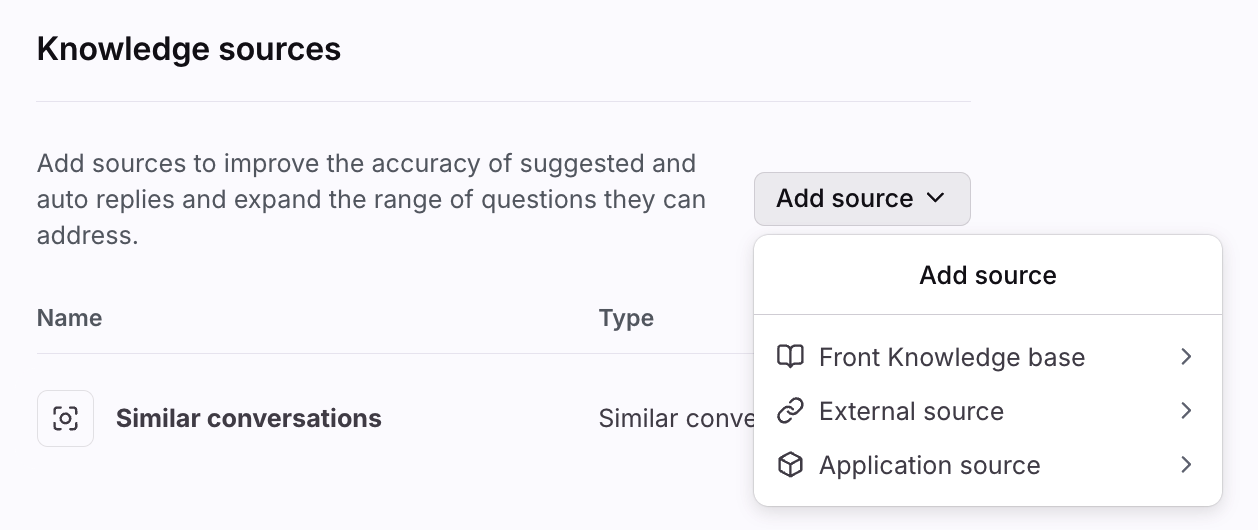Click the sources description paragraph

click(371, 199)
